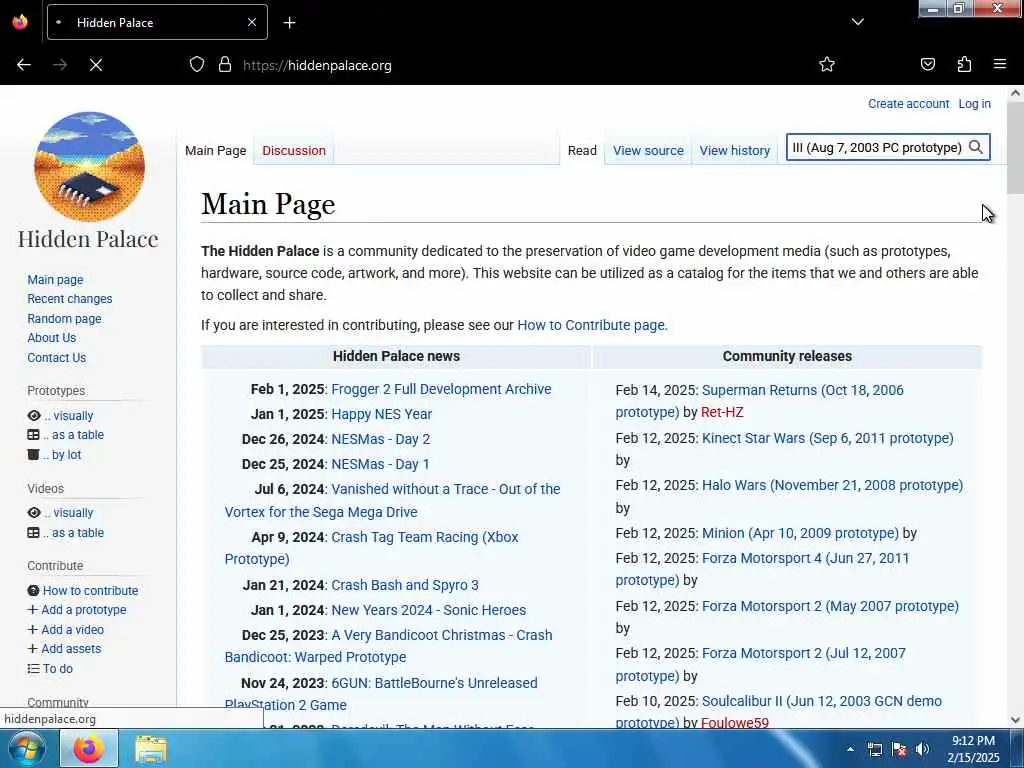Image resolution: width=1024 pixels, height=768 pixels.
Task: Click the wiki search input field
Action: click(x=876, y=148)
